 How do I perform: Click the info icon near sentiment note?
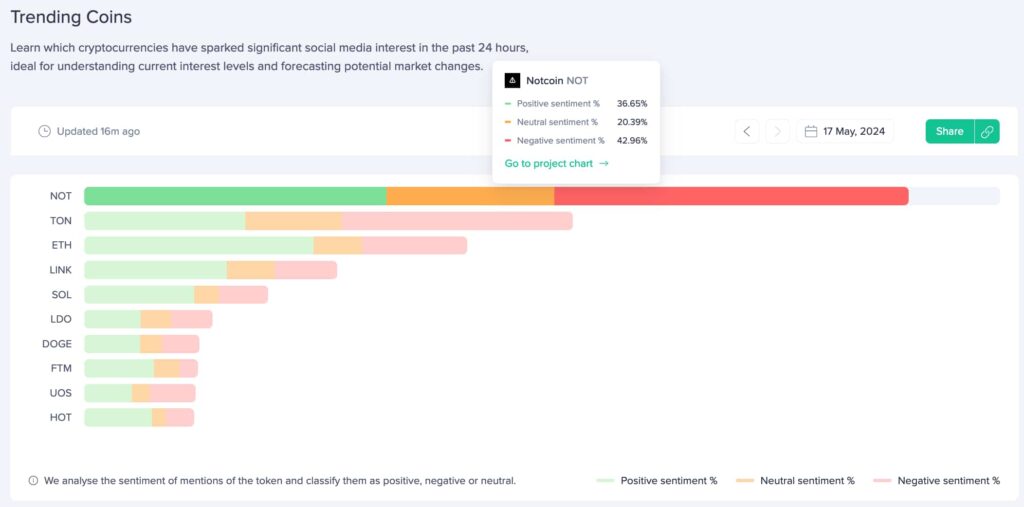[x=33, y=481]
